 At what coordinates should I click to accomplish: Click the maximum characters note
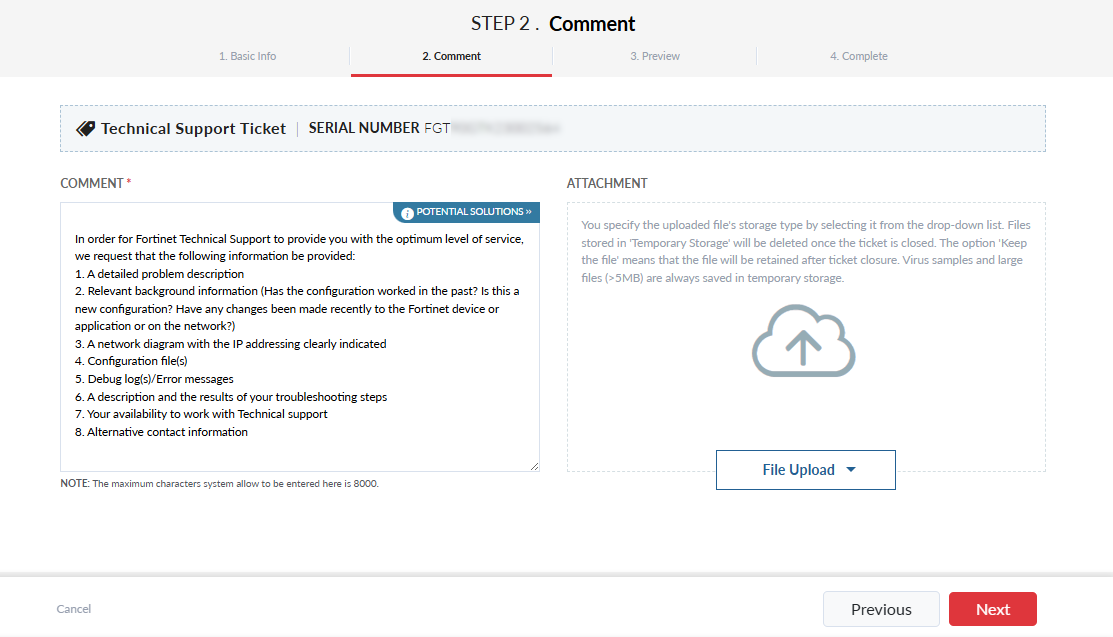pyautogui.click(x=220, y=484)
